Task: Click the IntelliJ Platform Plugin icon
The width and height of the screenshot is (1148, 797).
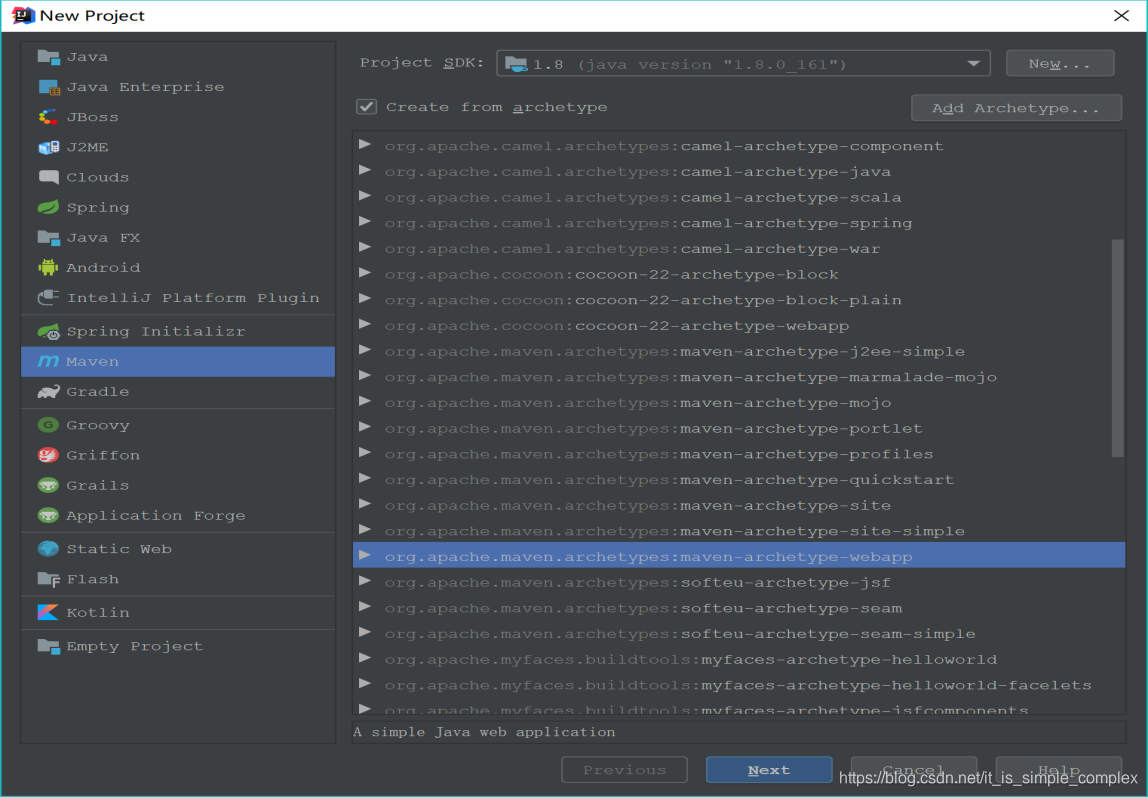Action: pyautogui.click(x=48, y=298)
